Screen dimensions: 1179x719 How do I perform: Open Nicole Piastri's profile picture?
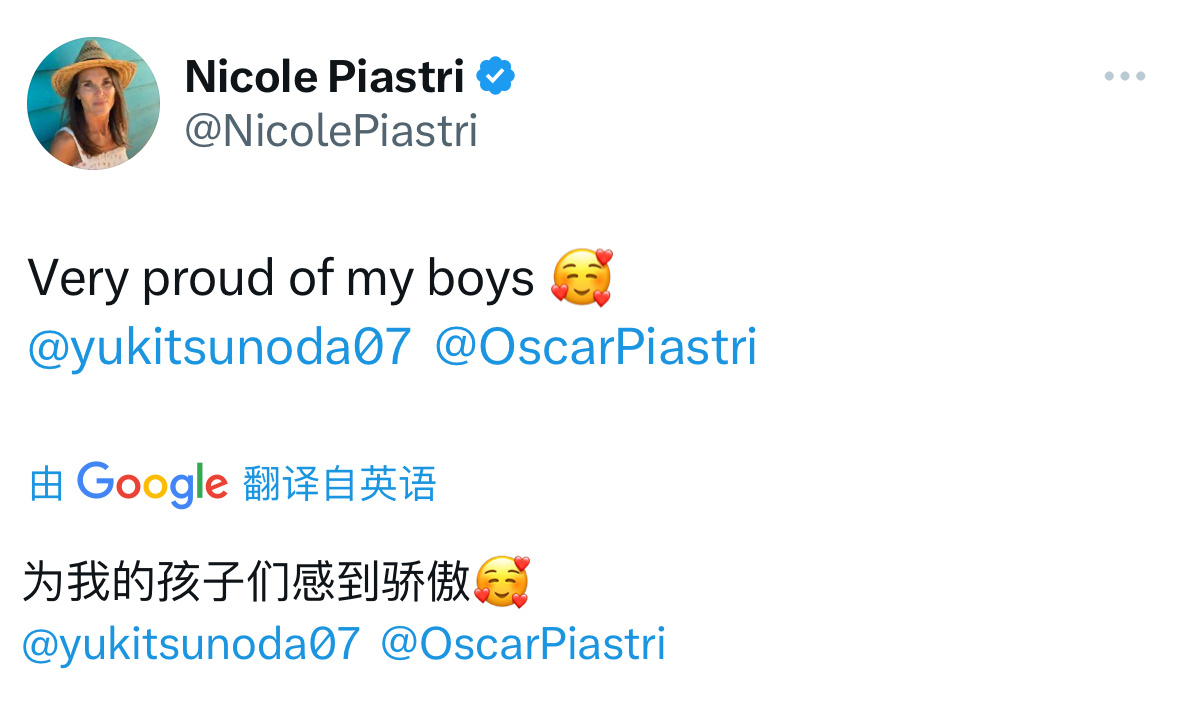point(93,103)
